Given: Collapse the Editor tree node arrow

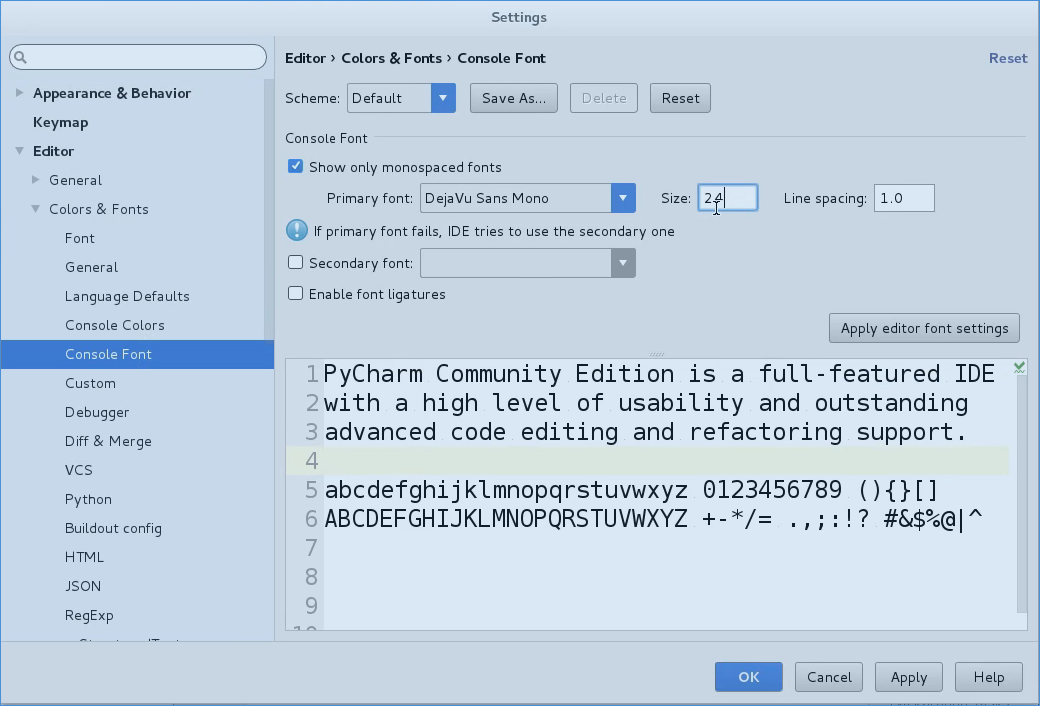Looking at the screenshot, I should pos(19,151).
